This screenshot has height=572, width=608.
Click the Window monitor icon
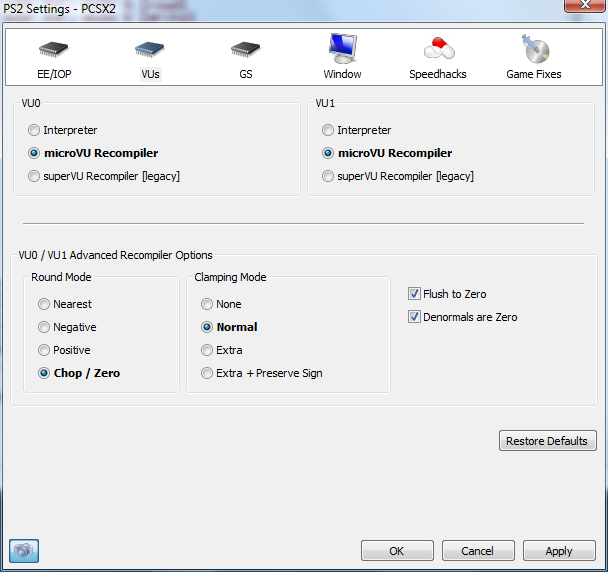coord(343,48)
